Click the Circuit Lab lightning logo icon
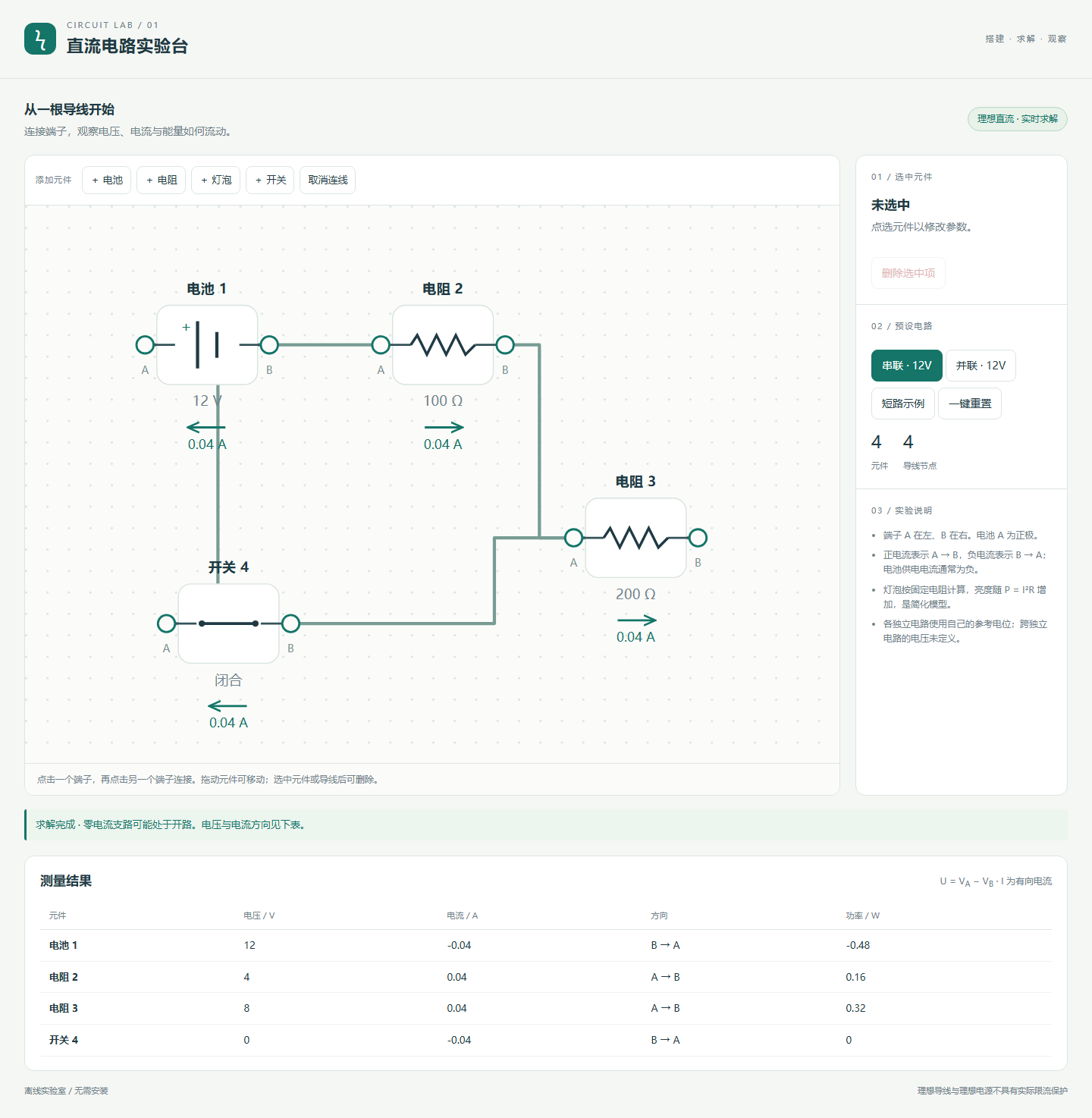The height and width of the screenshot is (1118, 1092). point(40,39)
